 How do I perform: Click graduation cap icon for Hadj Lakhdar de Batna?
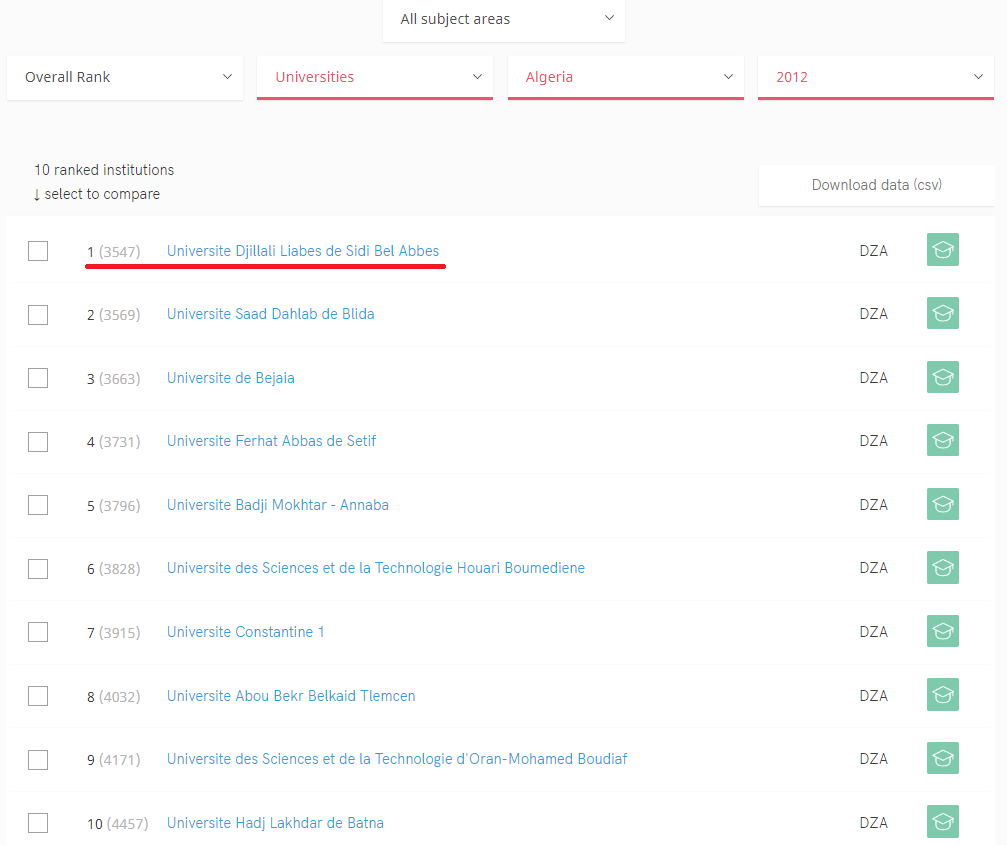(x=942, y=822)
